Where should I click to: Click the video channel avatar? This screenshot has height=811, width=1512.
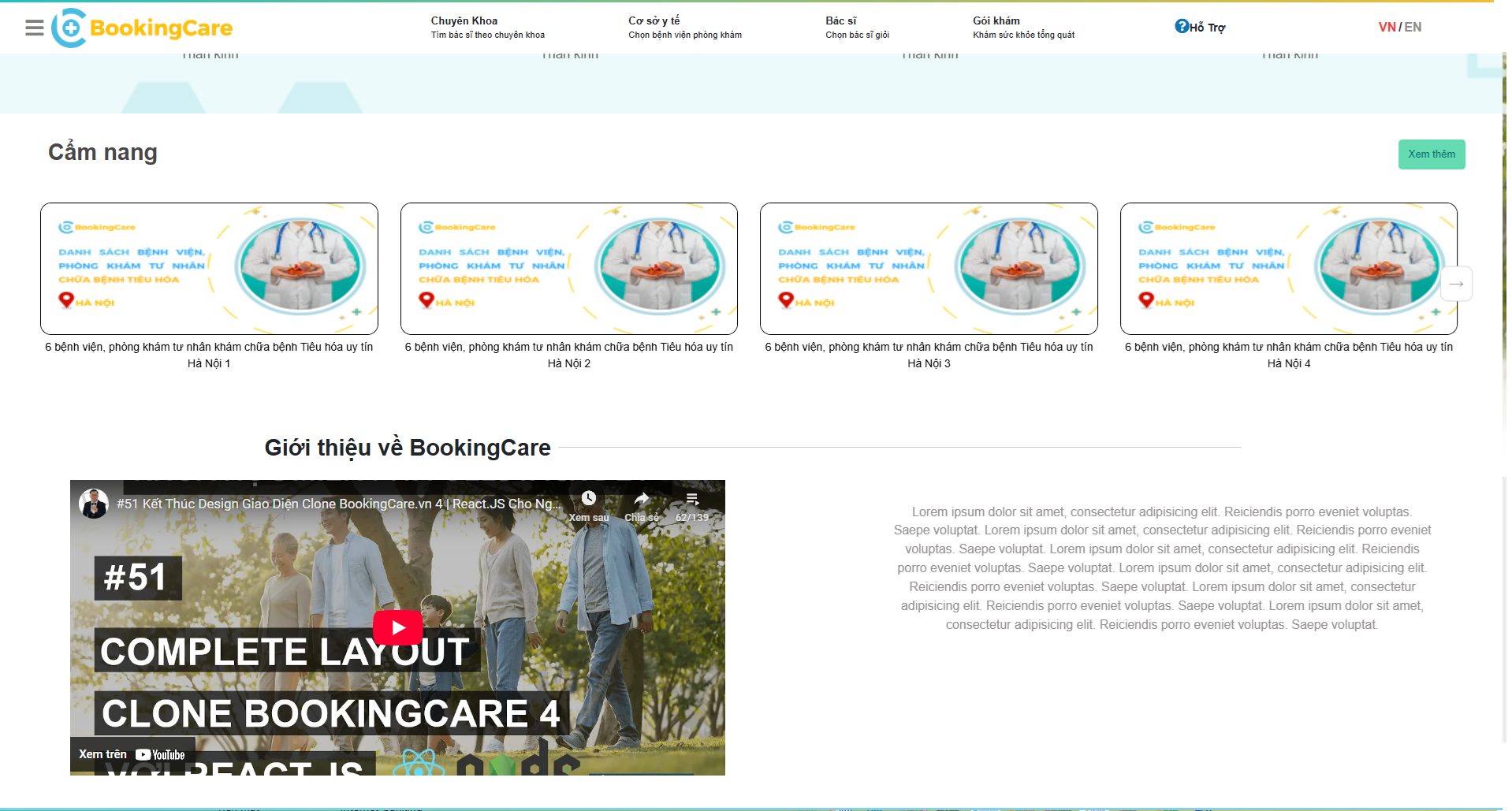(94, 504)
